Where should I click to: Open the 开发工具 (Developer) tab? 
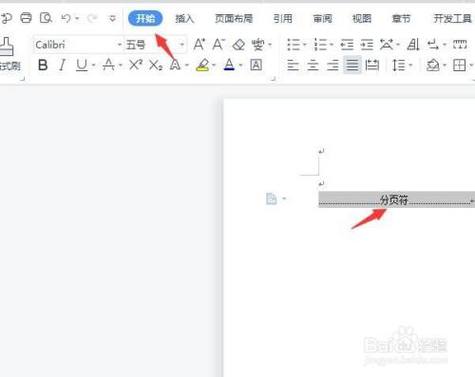(x=452, y=19)
